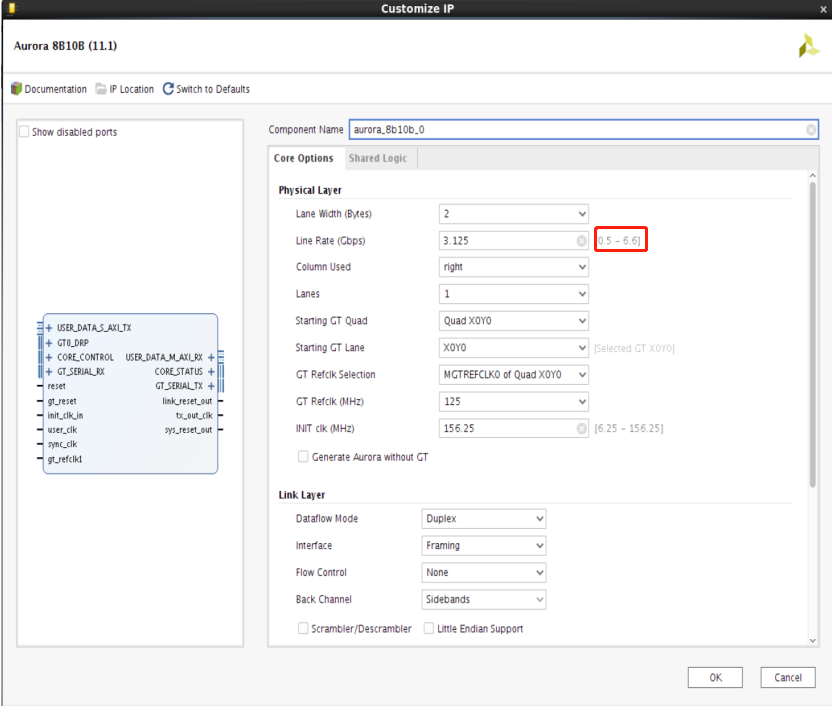Select the Core Options tab
The width and height of the screenshot is (832, 706).
304,158
